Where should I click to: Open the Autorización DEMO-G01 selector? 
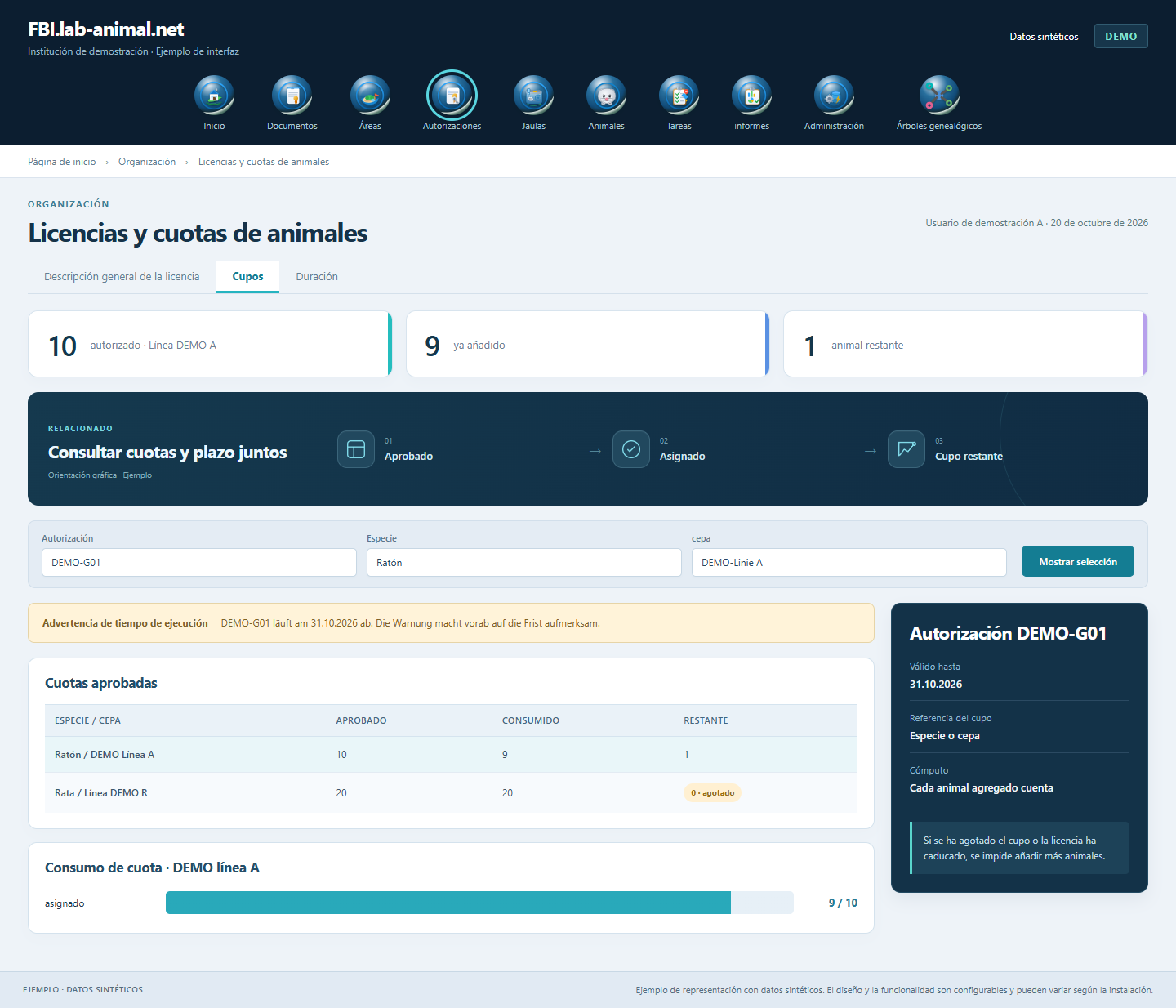(199, 562)
